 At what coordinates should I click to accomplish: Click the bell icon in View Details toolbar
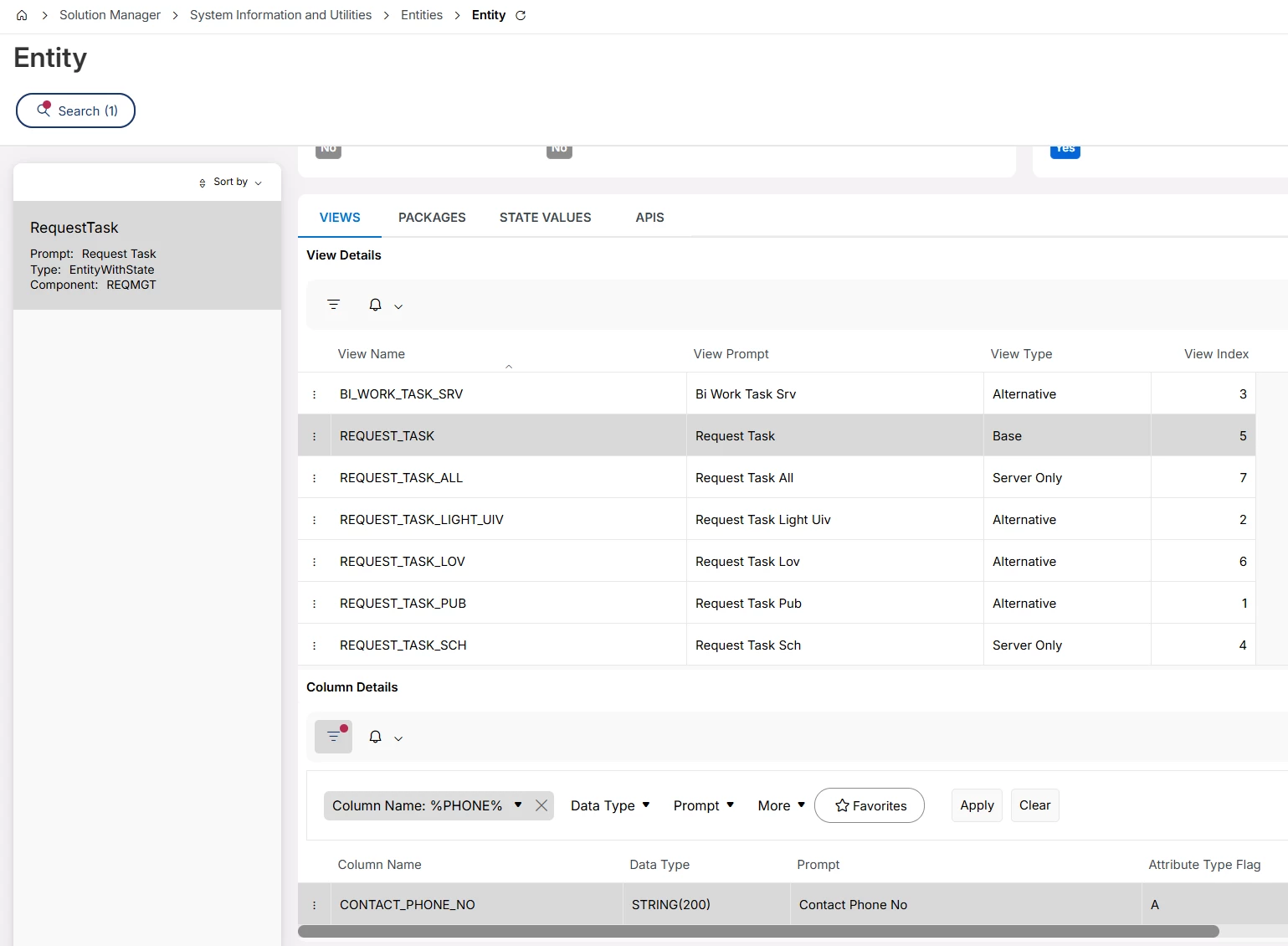pos(376,305)
